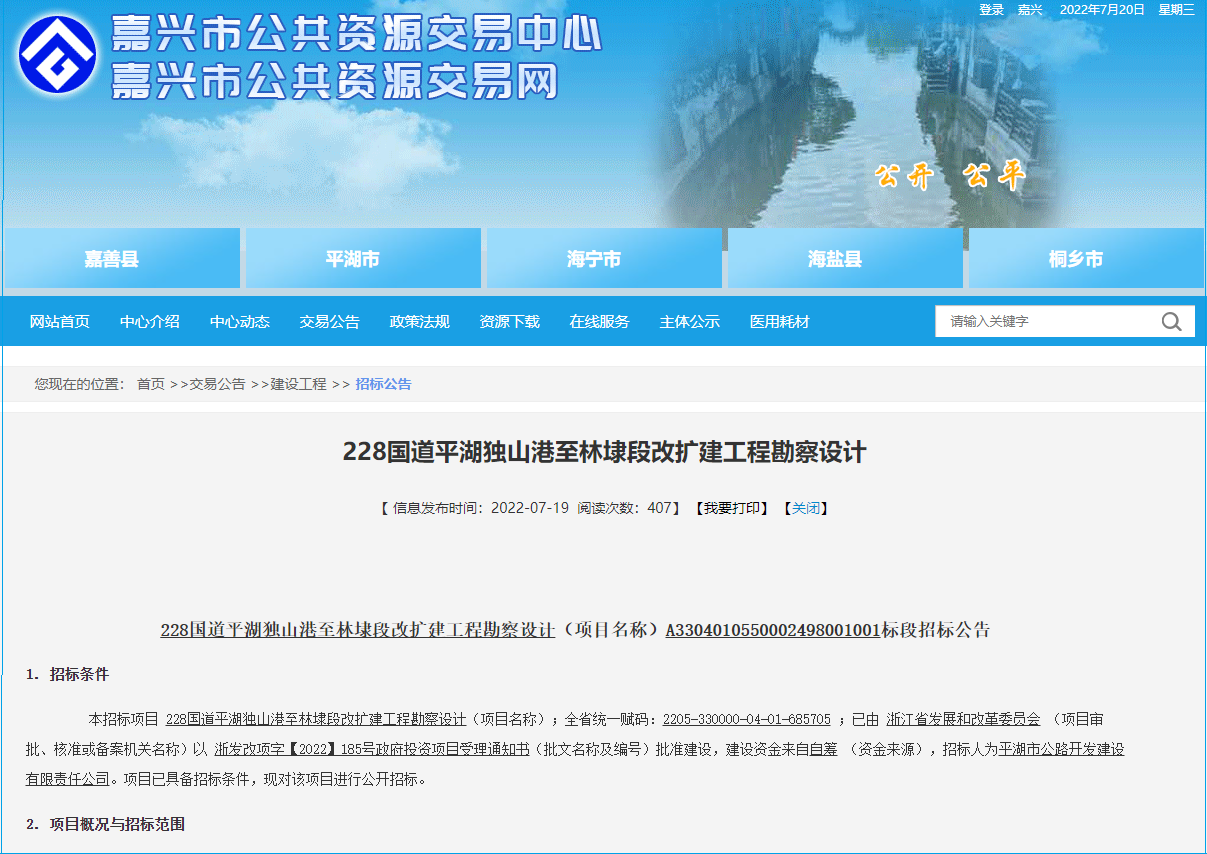Go to 交易公告 in navigation menu
Screen dimensions: 1207x854
(330, 322)
